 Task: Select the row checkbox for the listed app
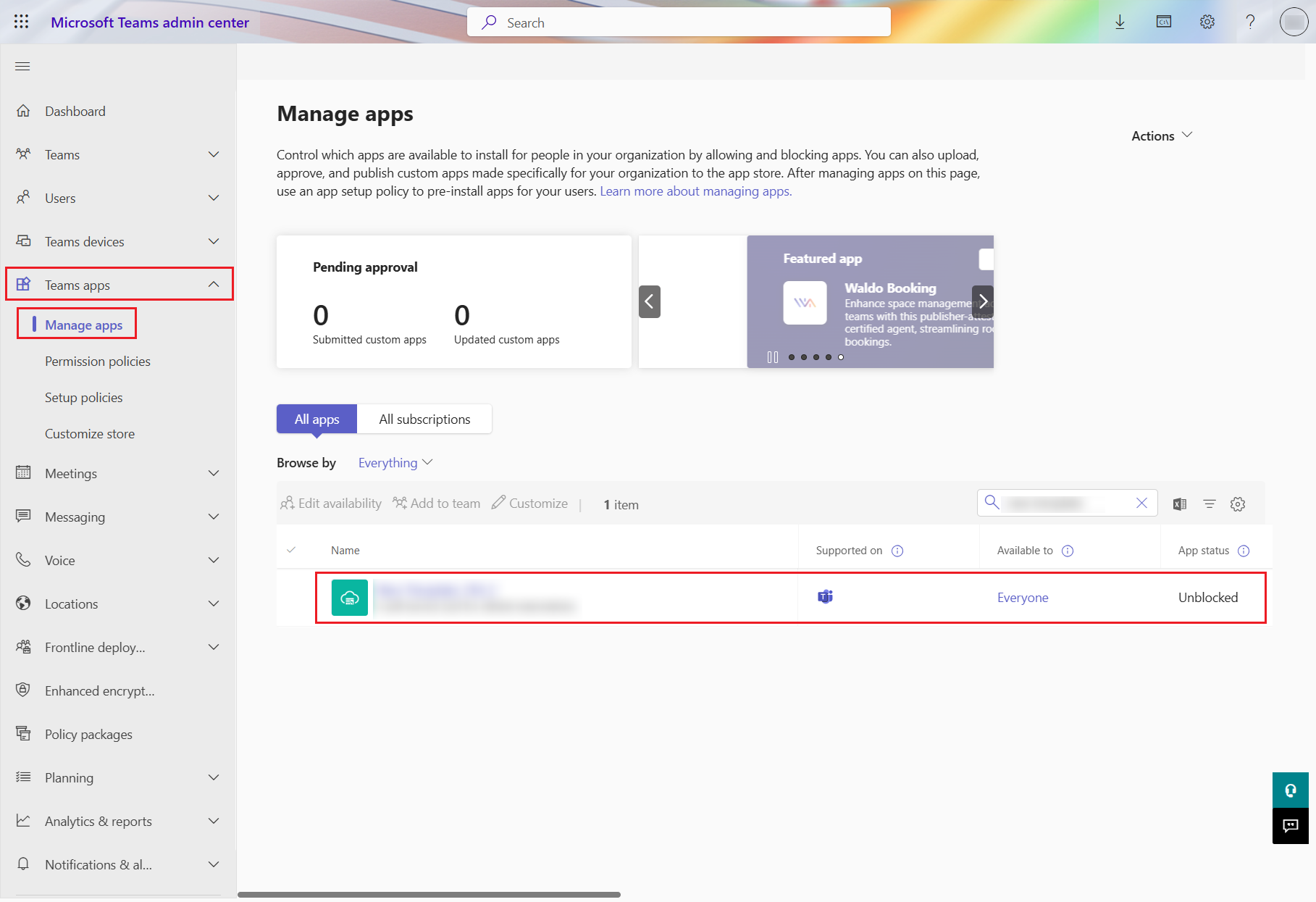(x=293, y=597)
